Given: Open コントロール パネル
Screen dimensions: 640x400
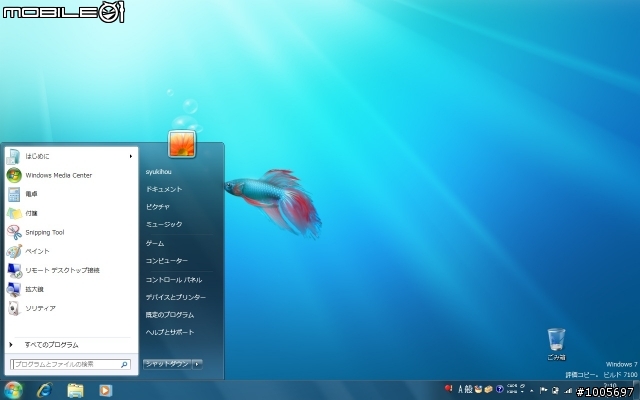Looking at the screenshot, I should click(x=174, y=280).
